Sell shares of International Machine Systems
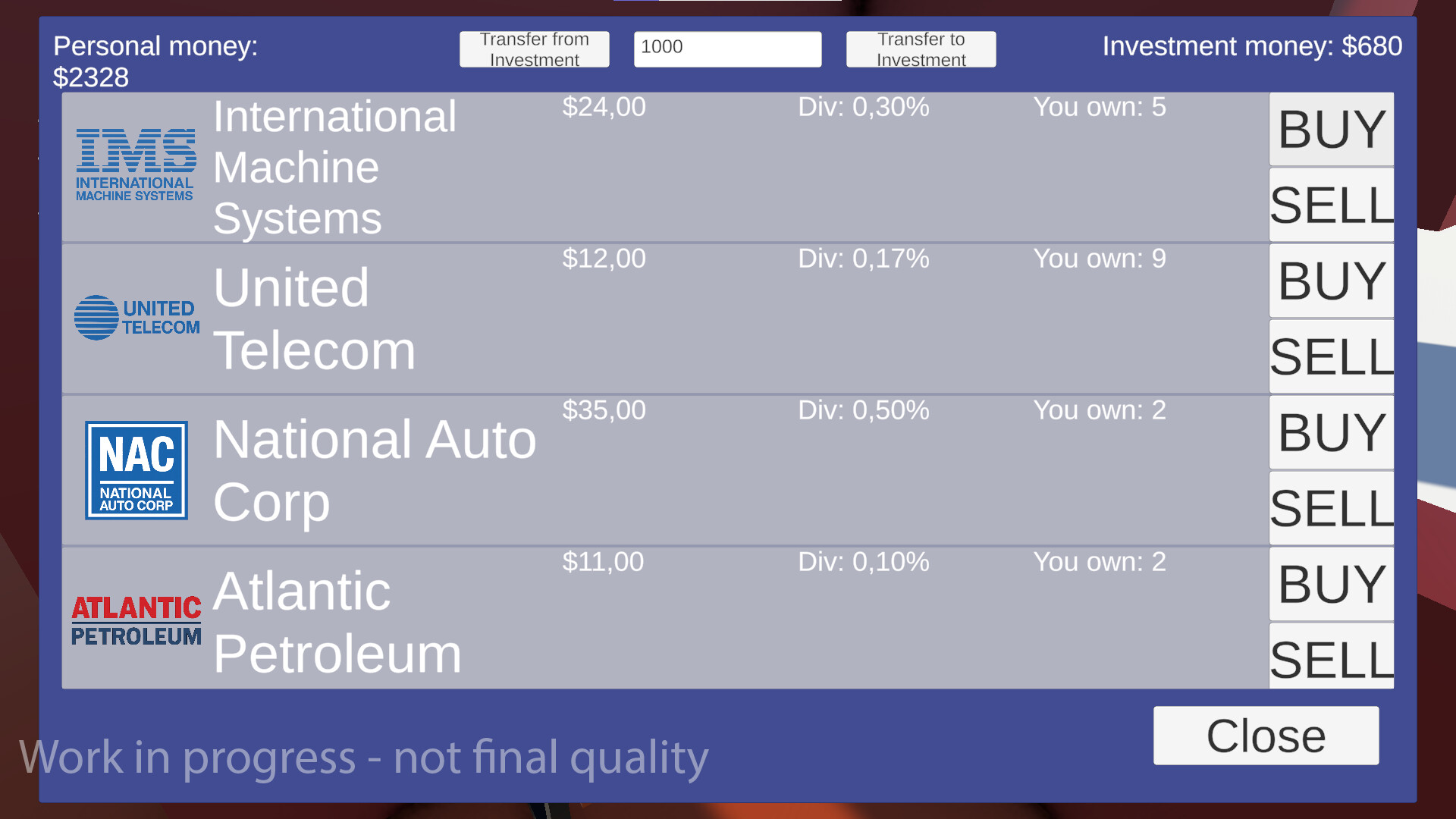 coord(1330,205)
